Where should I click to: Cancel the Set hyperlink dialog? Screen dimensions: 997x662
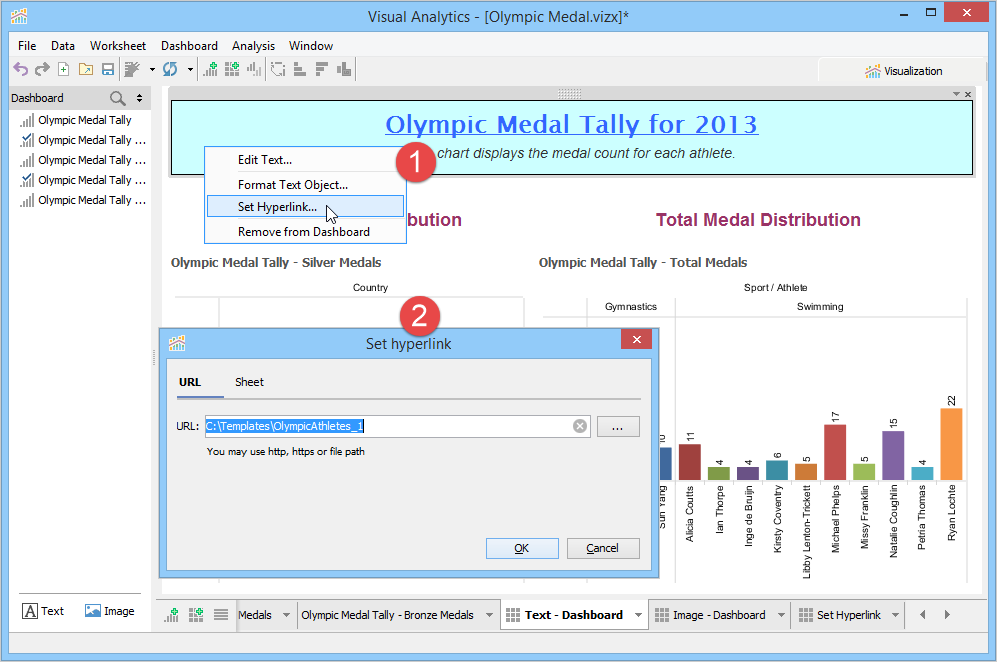click(x=603, y=548)
